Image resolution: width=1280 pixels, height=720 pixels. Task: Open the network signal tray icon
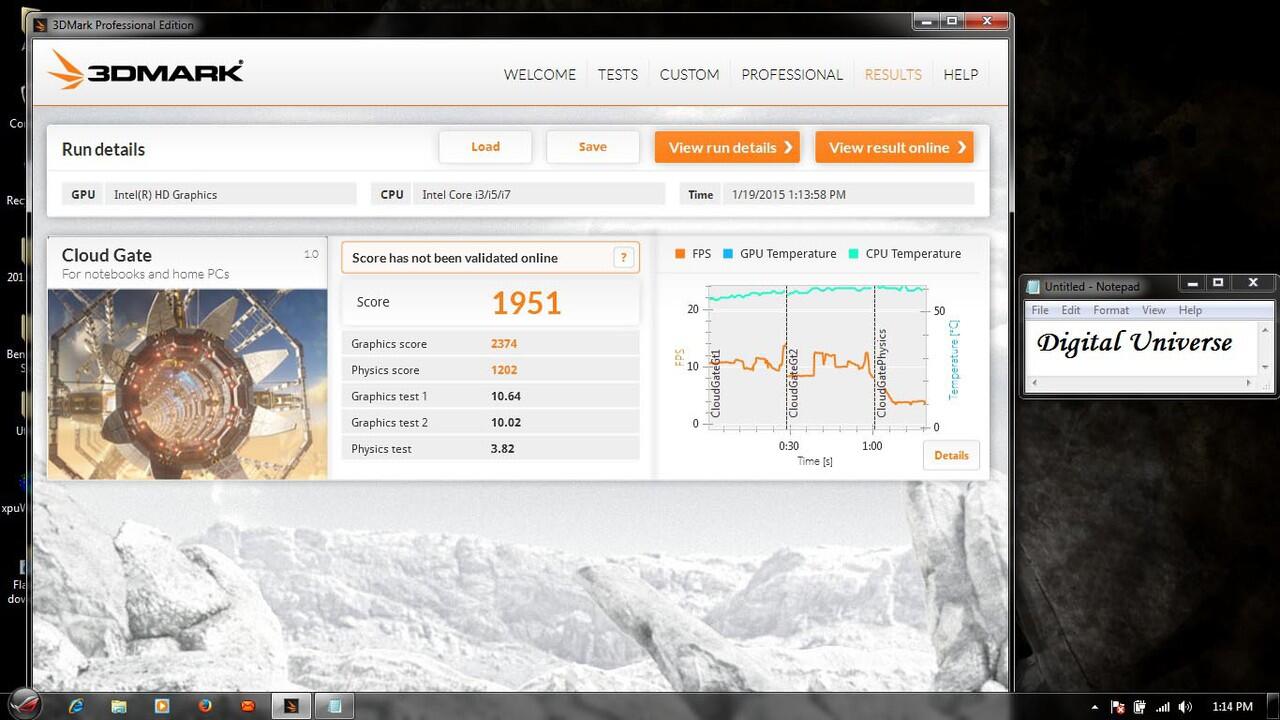1162,707
